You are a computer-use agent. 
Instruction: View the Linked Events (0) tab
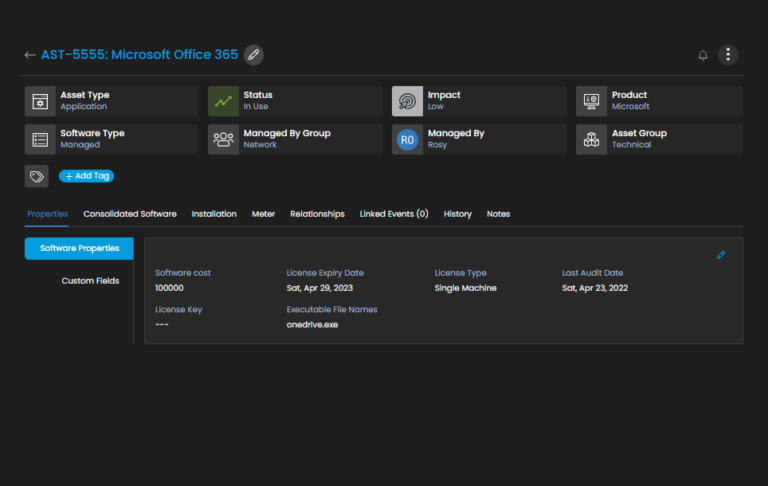coord(394,214)
